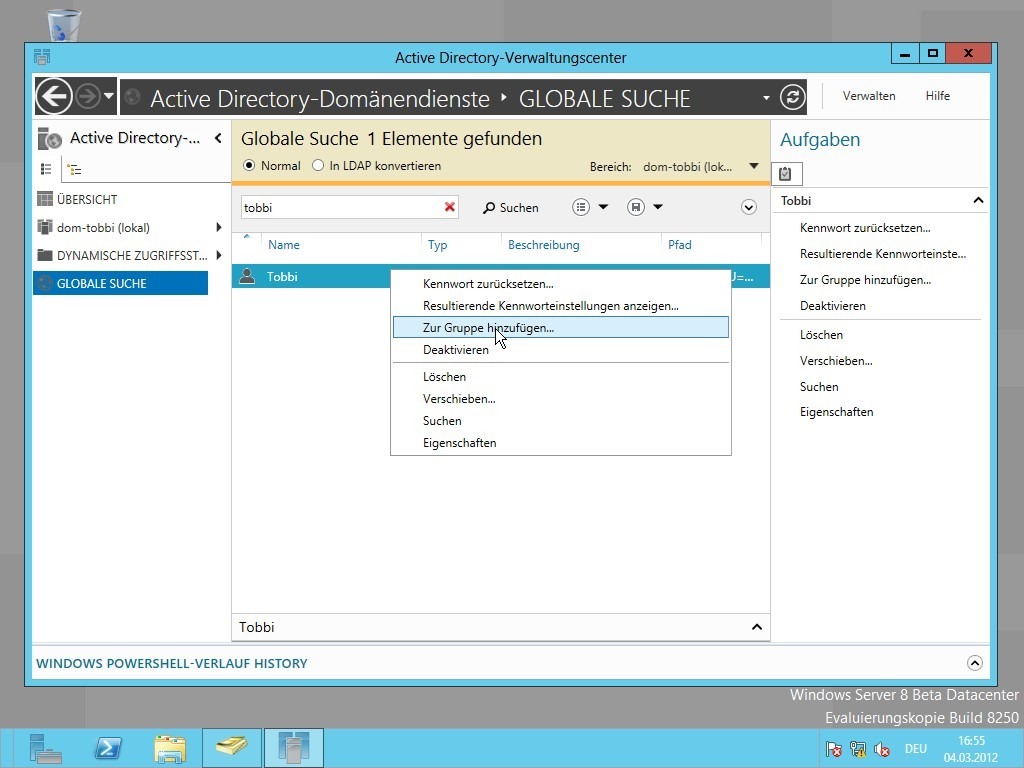
Task: Select In LDAP konvertieren radio button
Action: click(318, 166)
